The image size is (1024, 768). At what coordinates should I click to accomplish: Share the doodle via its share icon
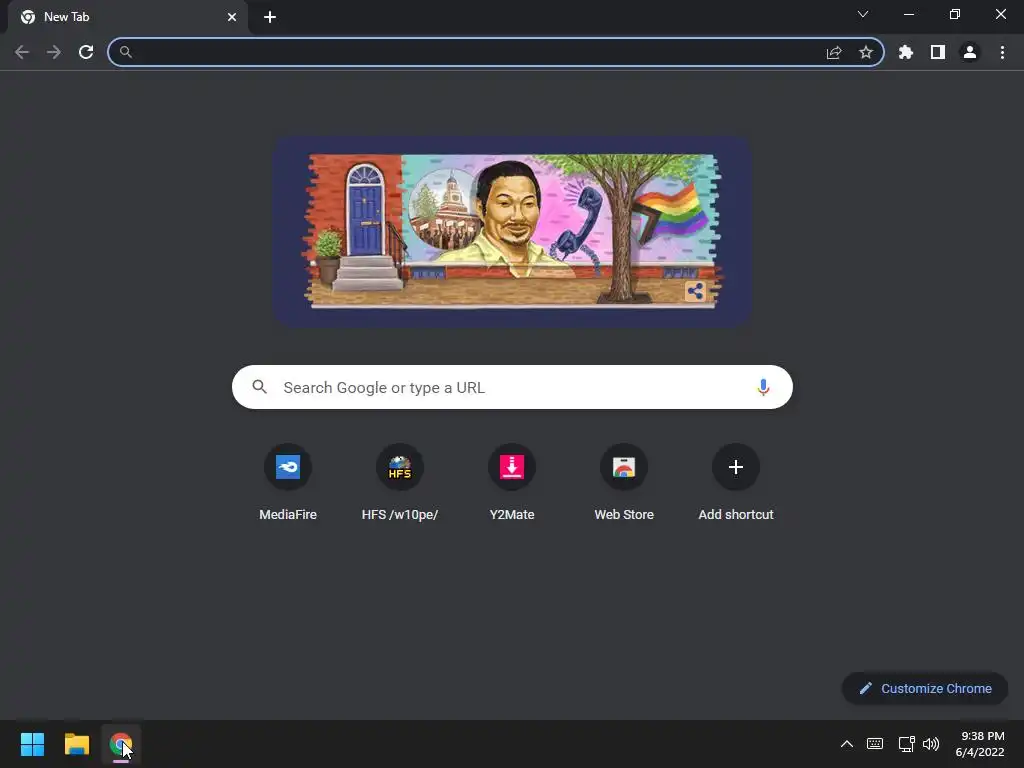click(x=696, y=291)
